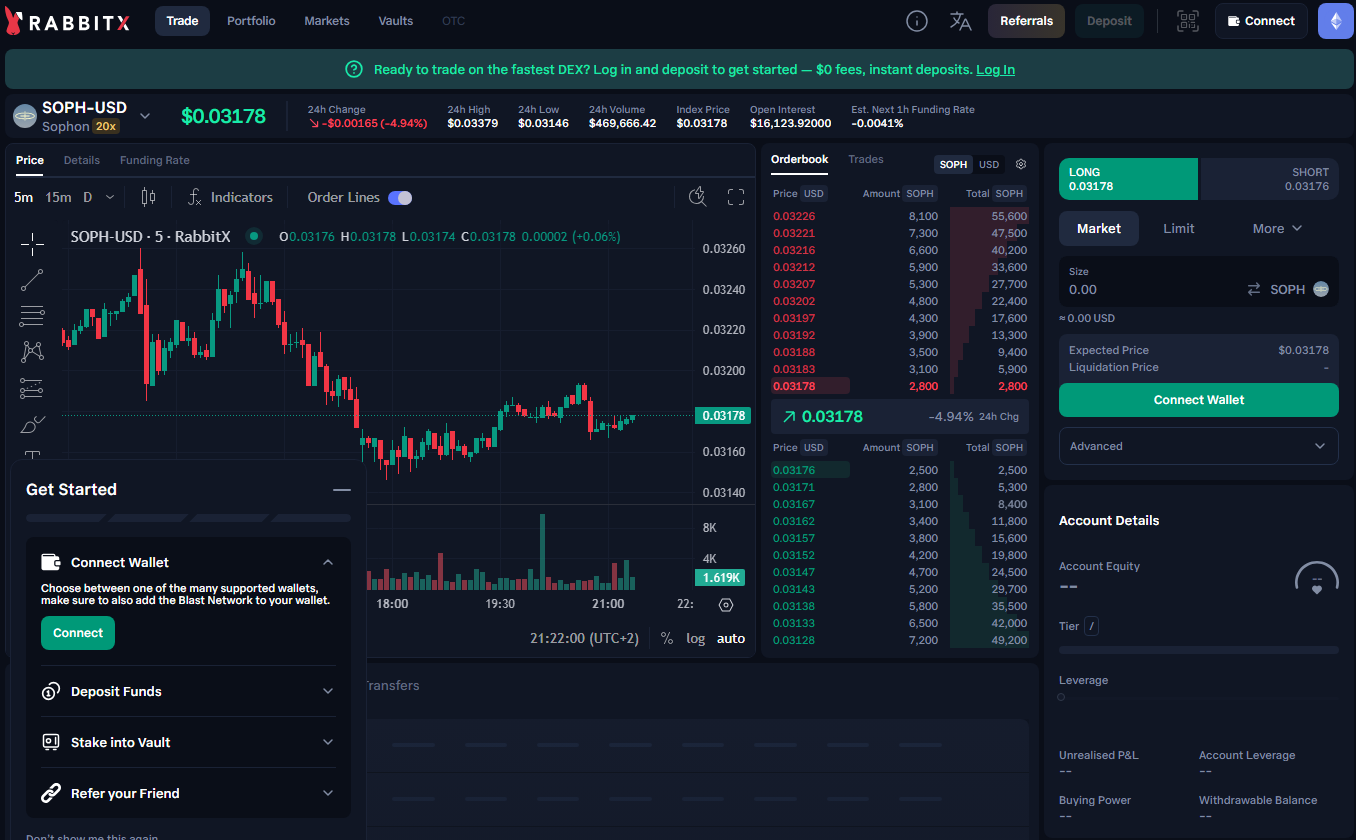Image resolution: width=1356 pixels, height=840 pixels.
Task: Select the Limit order tab
Action: 1179,228
